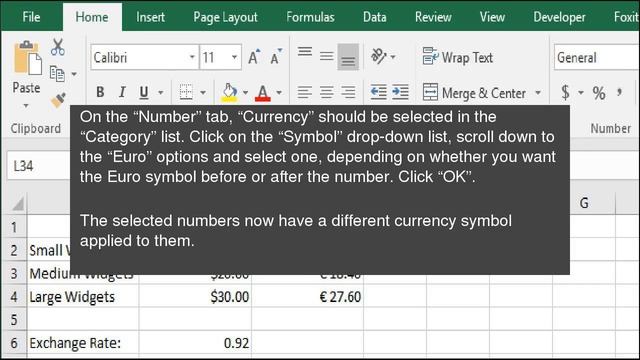640x360 pixels.
Task: Open Fill Color dropdown arrow
Action: [245, 93]
